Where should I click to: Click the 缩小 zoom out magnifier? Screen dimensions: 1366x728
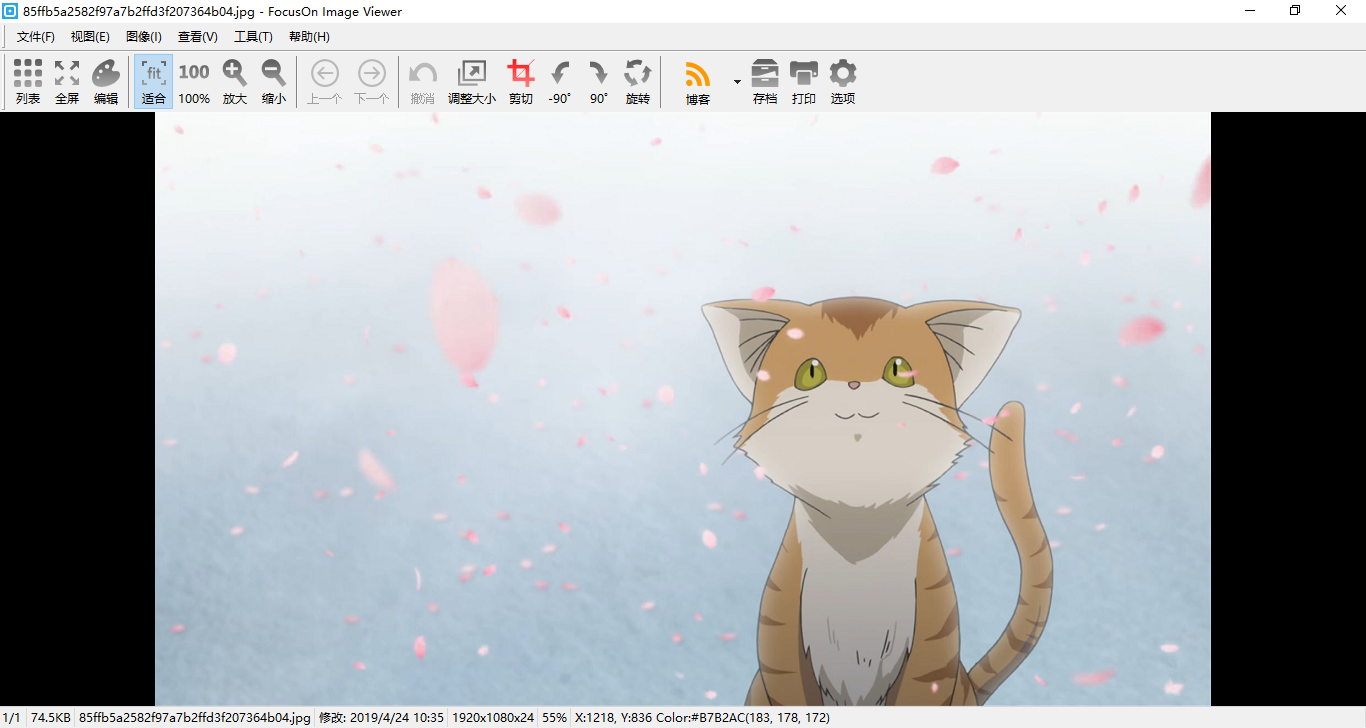coord(274,82)
